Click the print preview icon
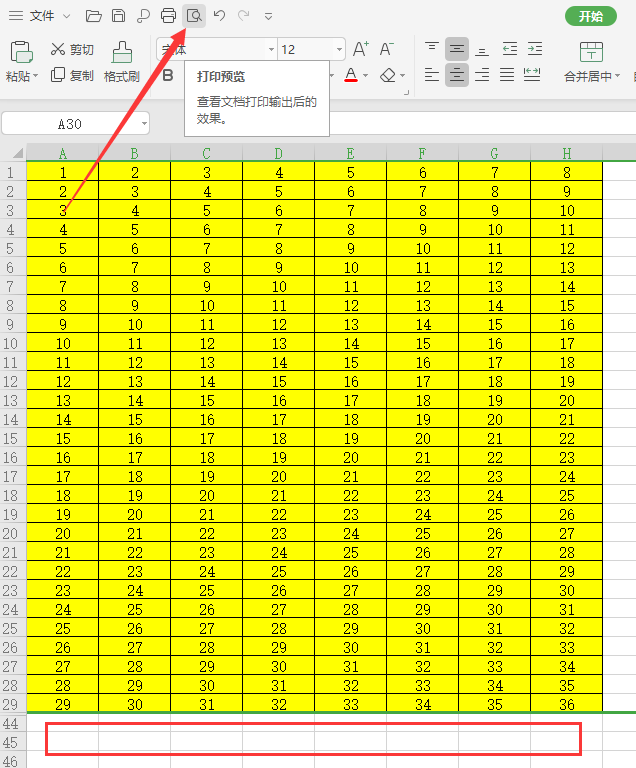The width and height of the screenshot is (636, 768). click(194, 16)
